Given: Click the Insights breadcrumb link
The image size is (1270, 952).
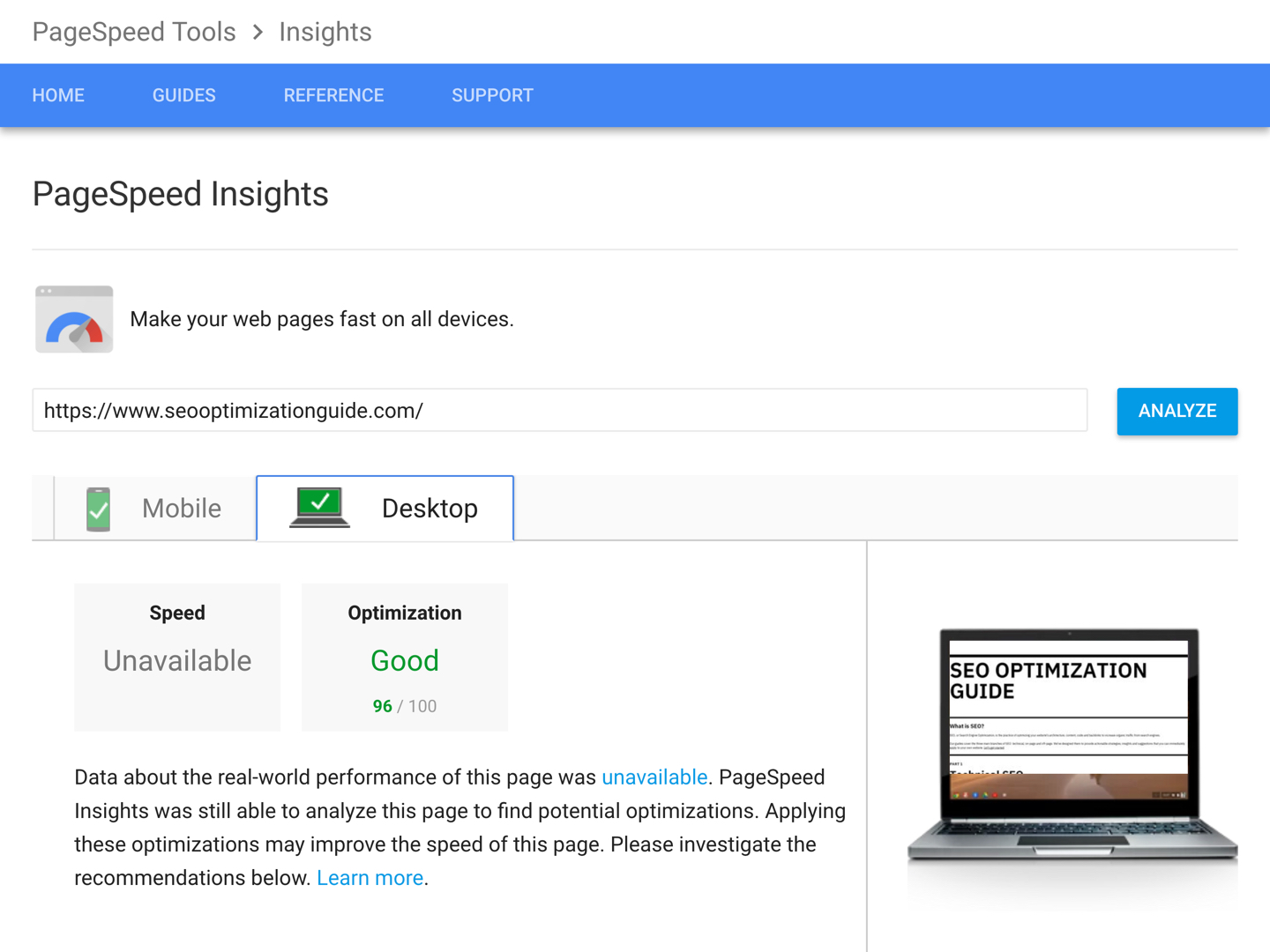Looking at the screenshot, I should pos(325,33).
